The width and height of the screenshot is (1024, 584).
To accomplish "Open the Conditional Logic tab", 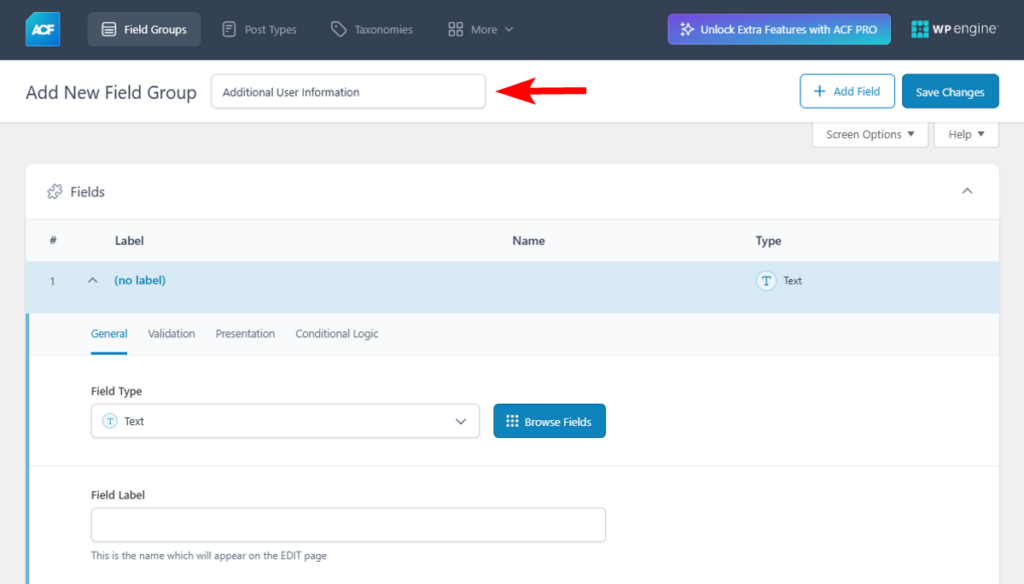I will tap(336, 333).
